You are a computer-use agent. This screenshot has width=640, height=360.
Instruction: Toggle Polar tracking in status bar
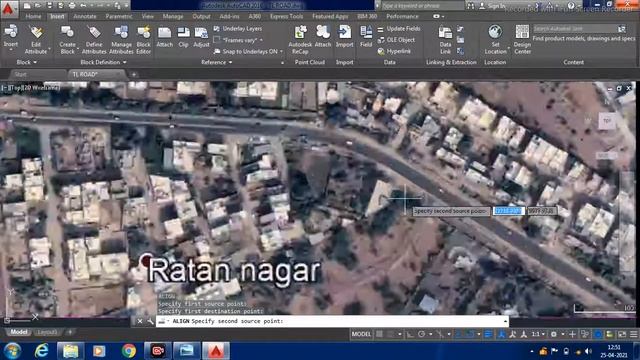[422, 334]
